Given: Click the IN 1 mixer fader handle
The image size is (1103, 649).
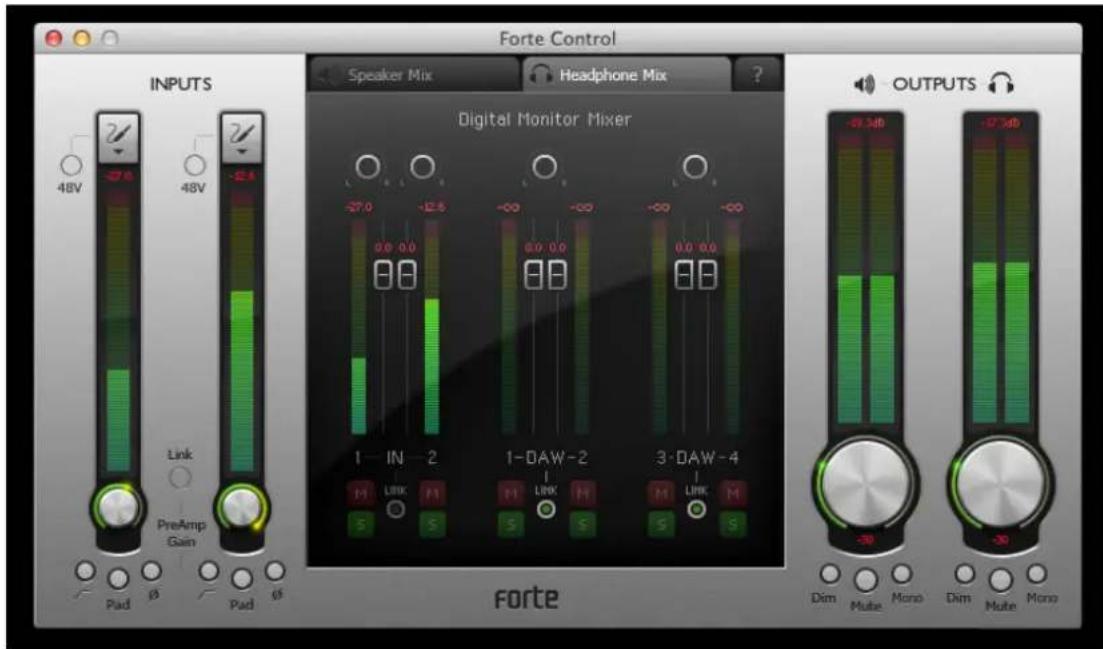Looking at the screenshot, I should pos(384,274).
